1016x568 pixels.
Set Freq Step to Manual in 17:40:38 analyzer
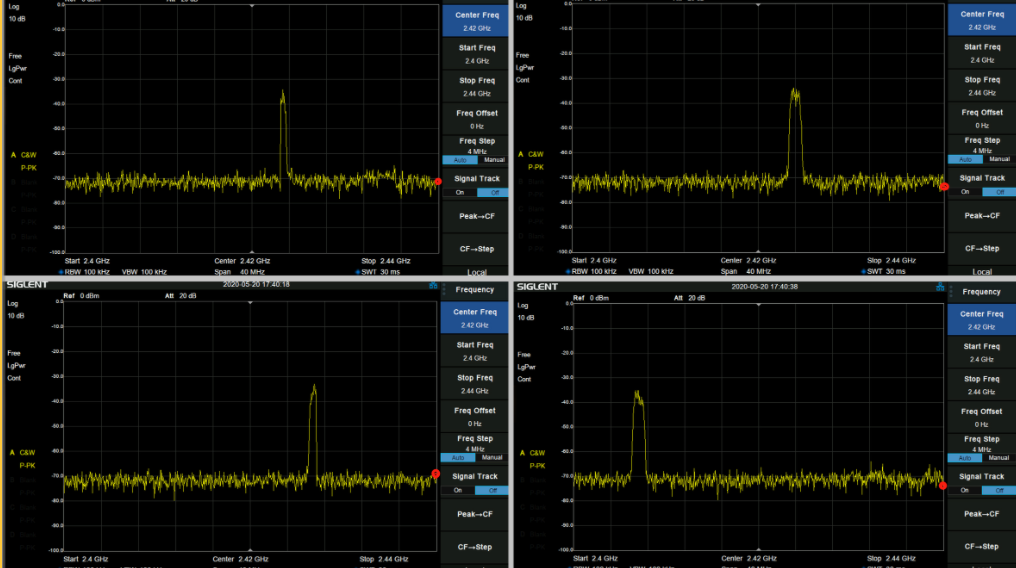[999, 458]
